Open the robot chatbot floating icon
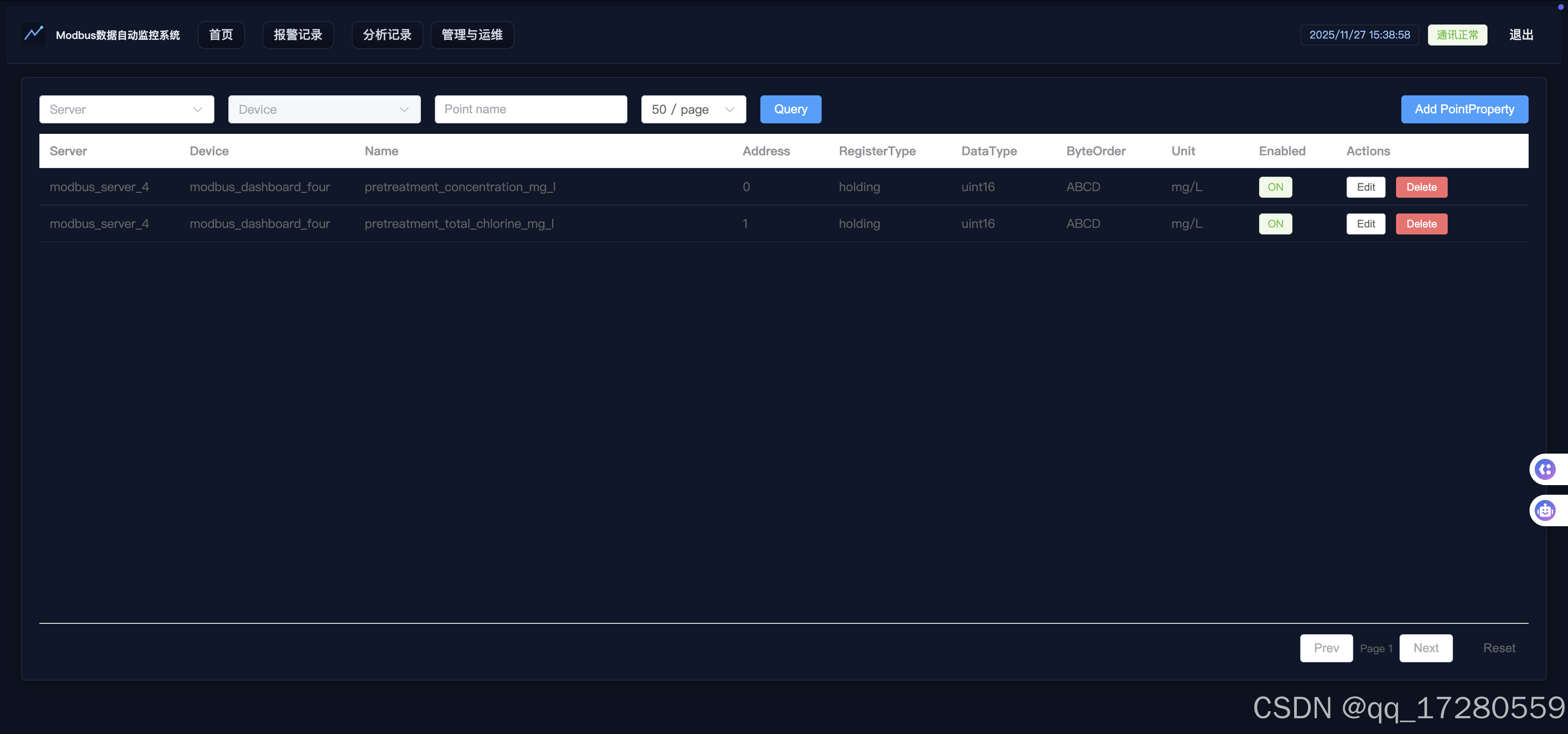The image size is (1568, 734). (1546, 510)
